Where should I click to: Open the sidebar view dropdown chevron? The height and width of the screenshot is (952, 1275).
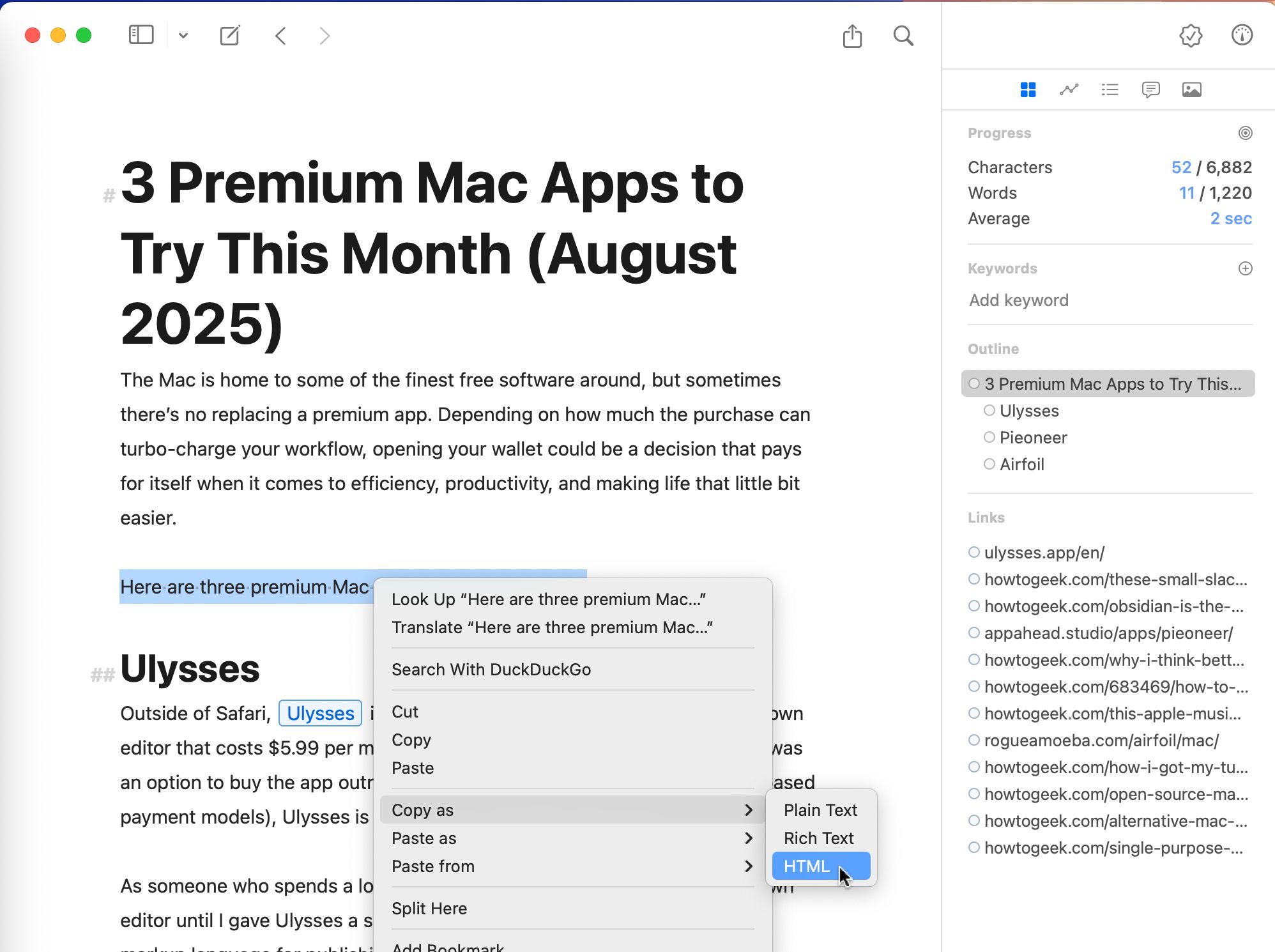[x=183, y=36]
